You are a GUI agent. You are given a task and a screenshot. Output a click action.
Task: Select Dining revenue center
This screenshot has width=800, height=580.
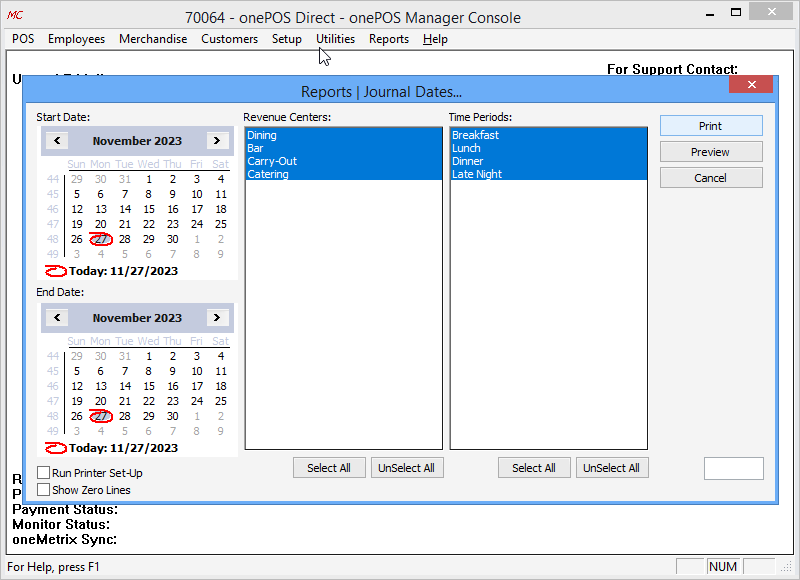click(x=343, y=135)
